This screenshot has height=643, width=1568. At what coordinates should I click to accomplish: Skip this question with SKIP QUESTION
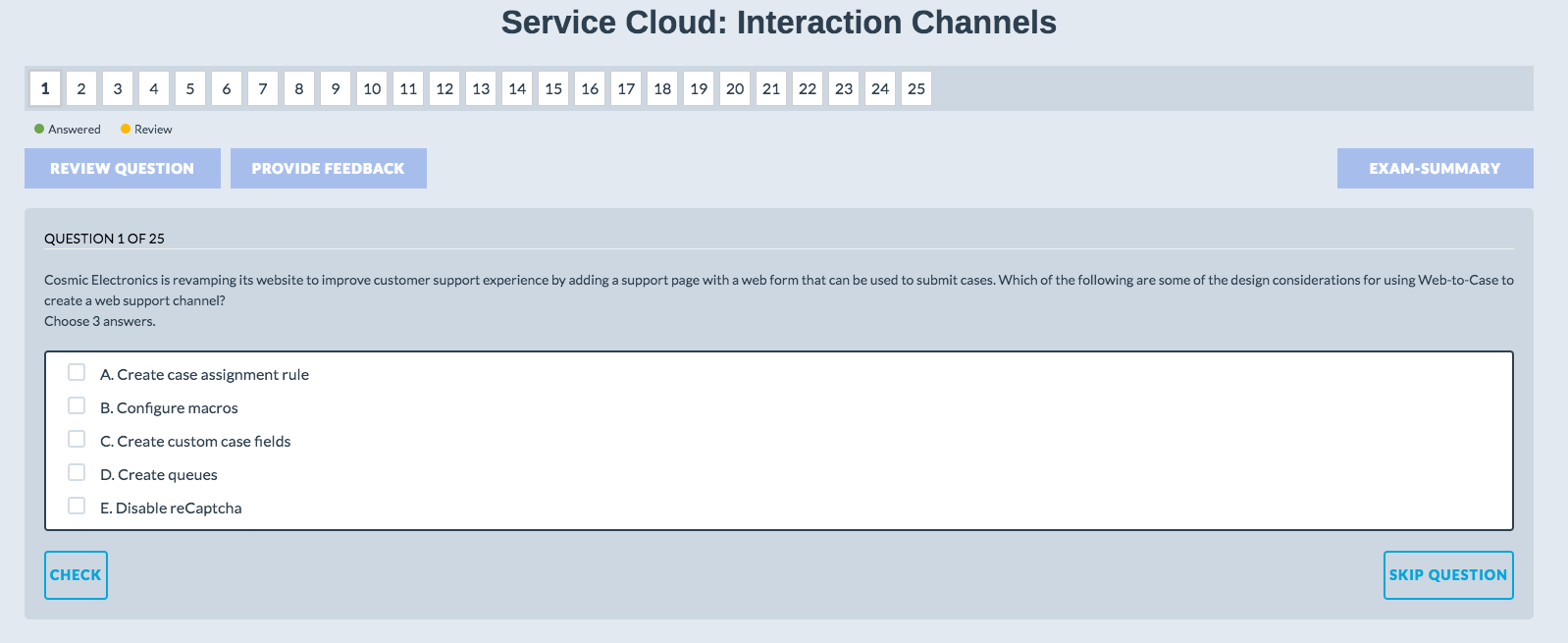point(1448,575)
